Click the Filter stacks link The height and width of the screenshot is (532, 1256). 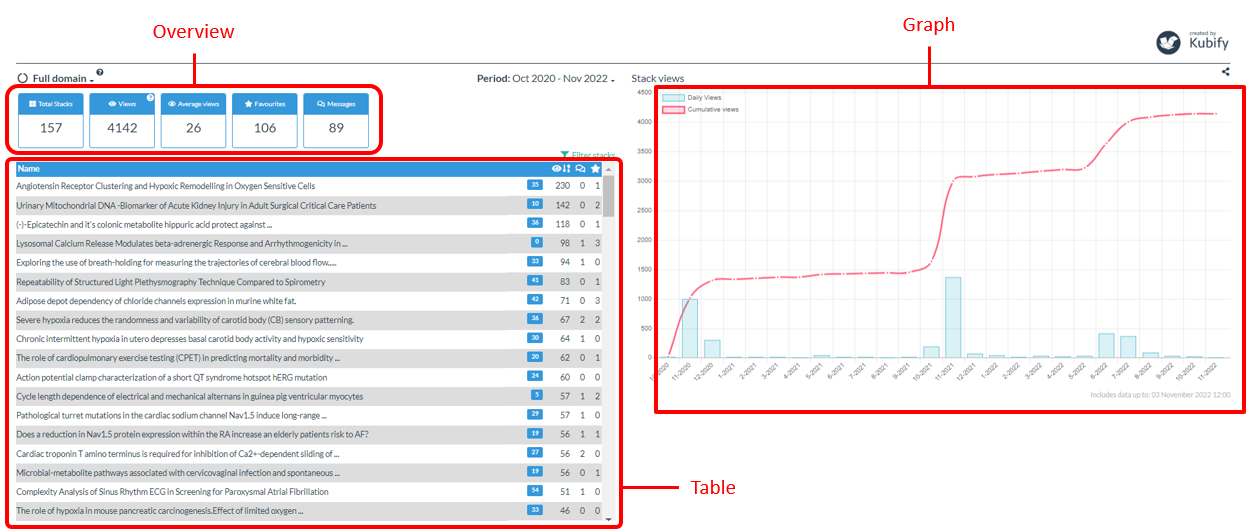point(588,155)
